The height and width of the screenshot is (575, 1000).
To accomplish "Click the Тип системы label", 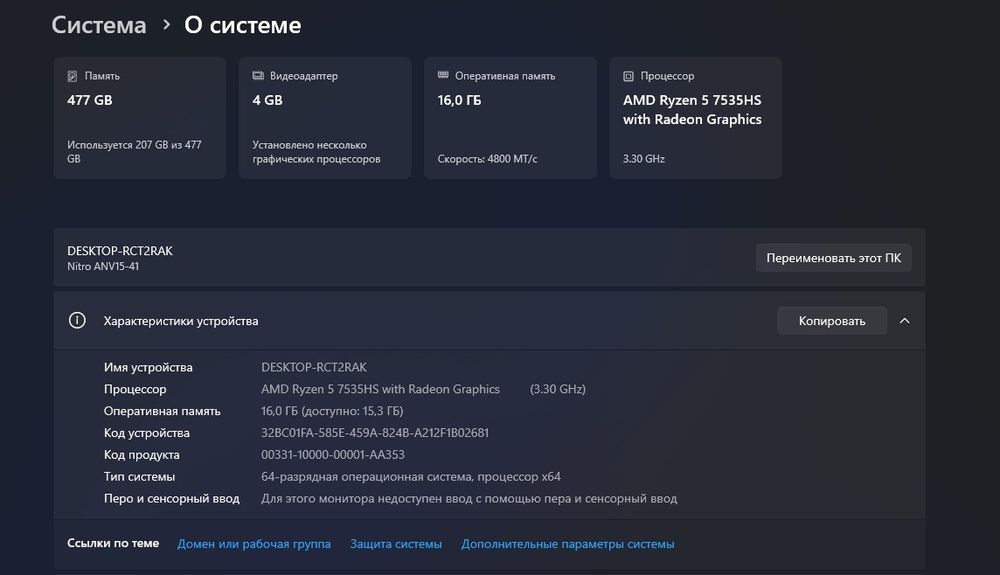I will pyautogui.click(x=139, y=477).
